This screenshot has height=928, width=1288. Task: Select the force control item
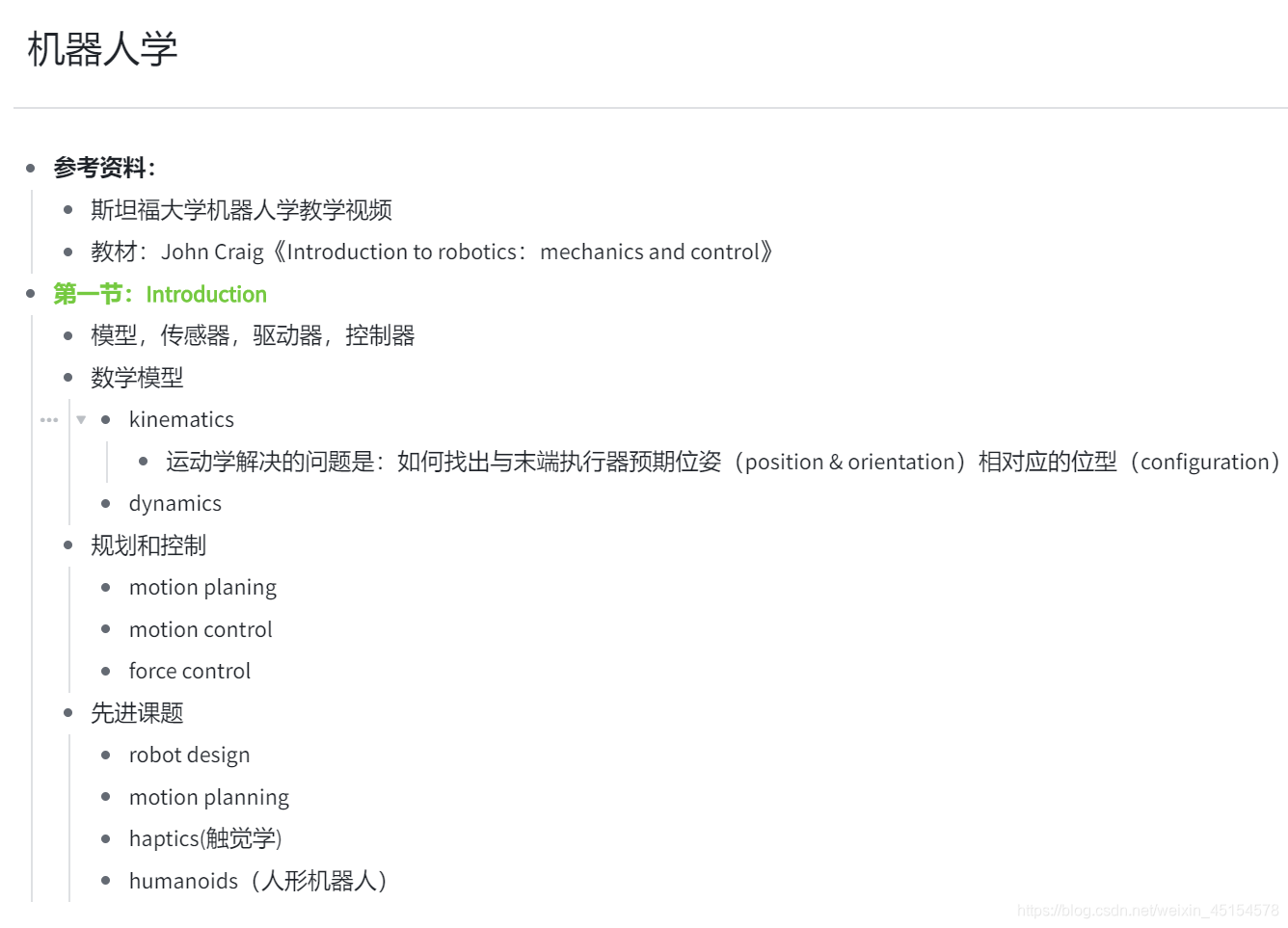pos(190,671)
